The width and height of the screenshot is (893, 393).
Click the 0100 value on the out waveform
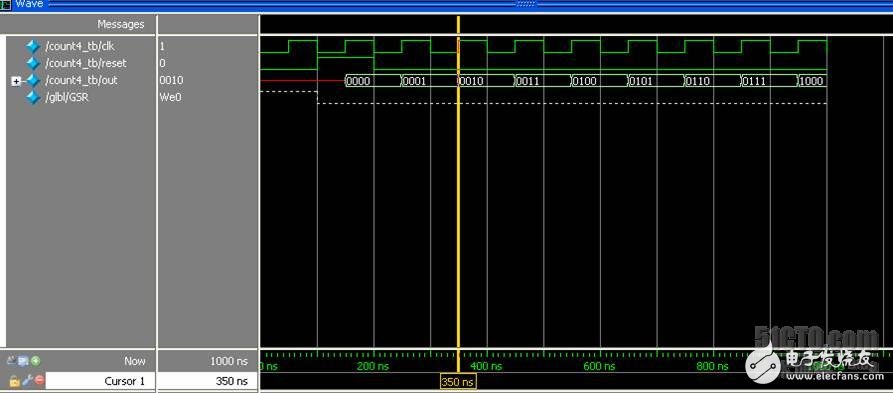coord(585,81)
